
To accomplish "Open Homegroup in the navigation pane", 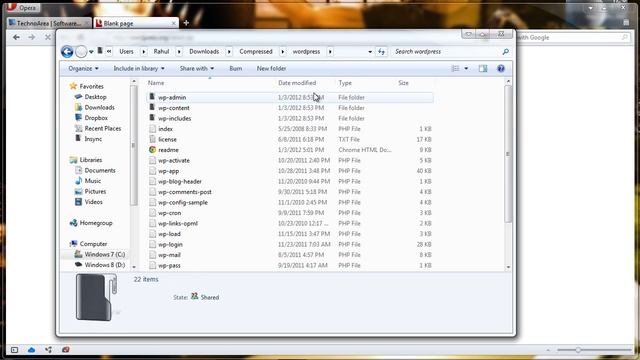I will 96,223.
